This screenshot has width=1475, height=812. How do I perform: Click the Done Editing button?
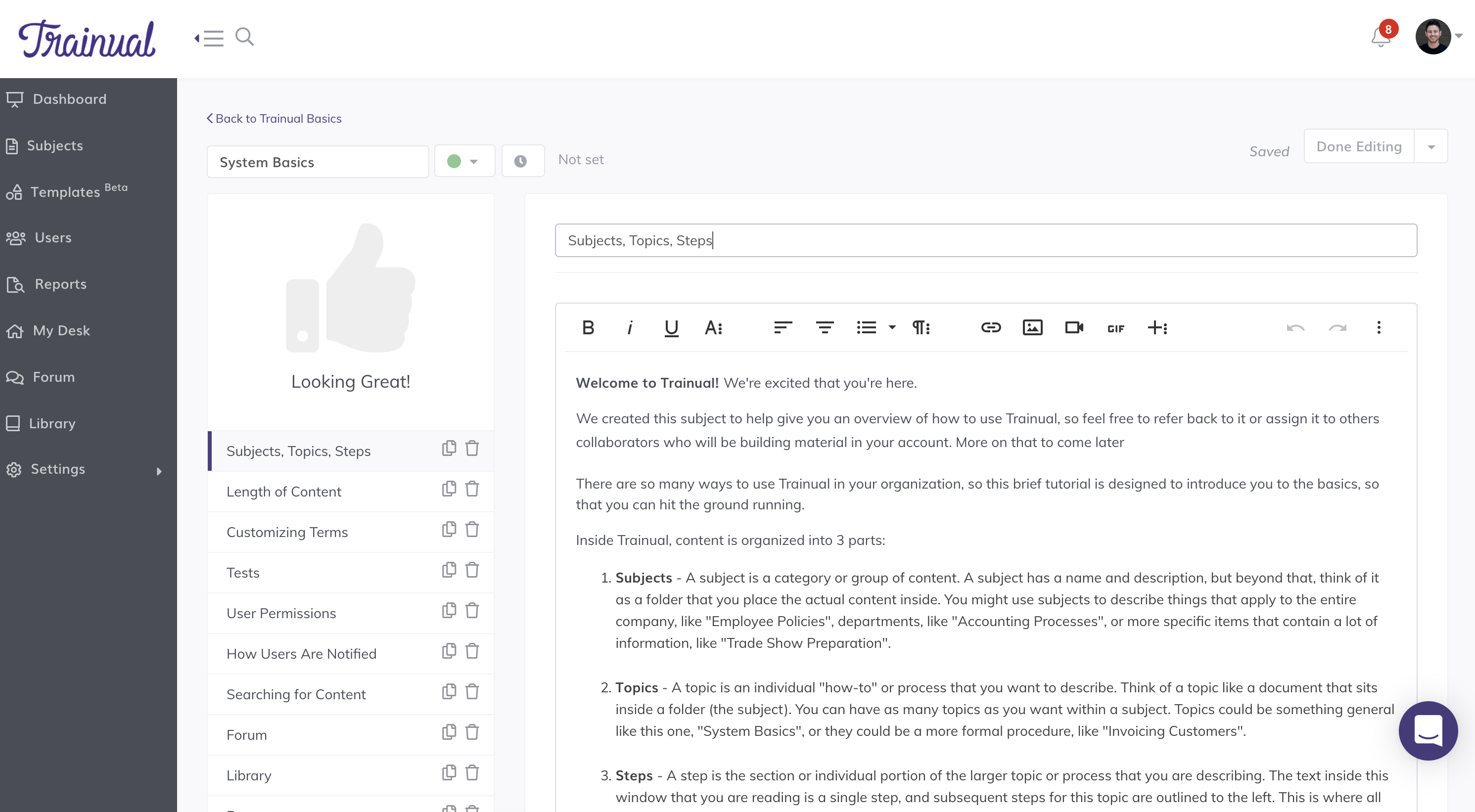click(x=1359, y=146)
